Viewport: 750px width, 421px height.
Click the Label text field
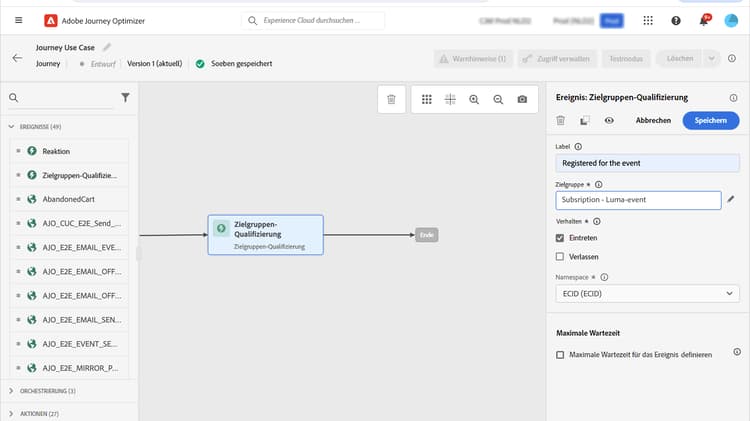(648, 163)
